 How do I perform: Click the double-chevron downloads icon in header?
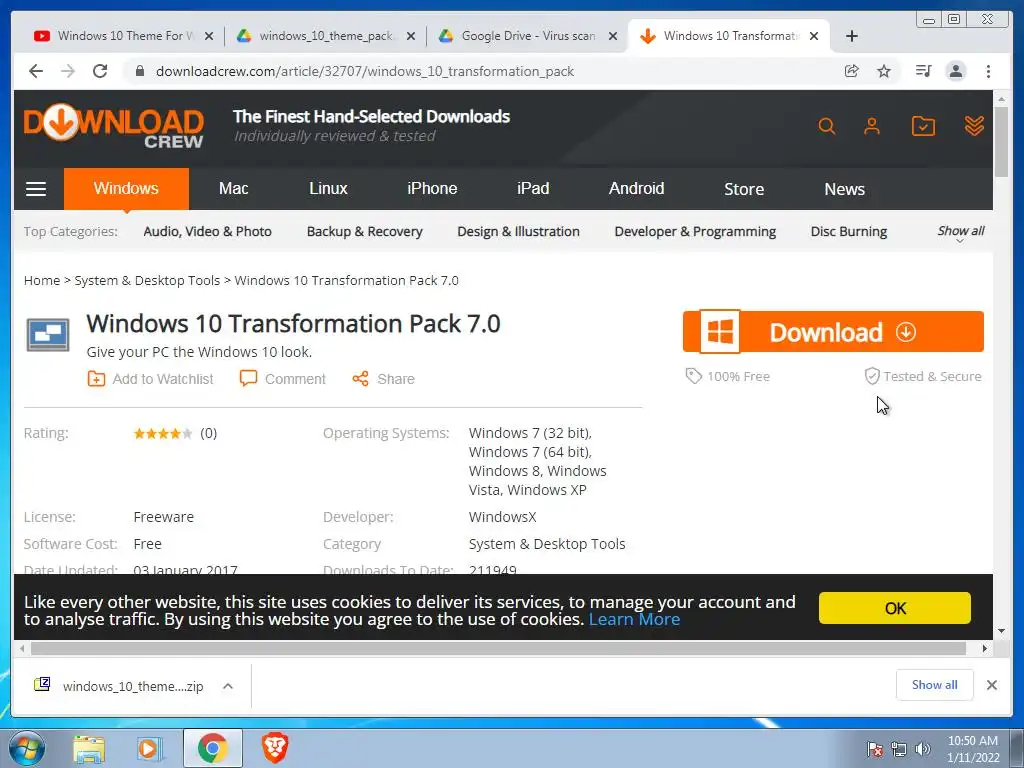974,125
